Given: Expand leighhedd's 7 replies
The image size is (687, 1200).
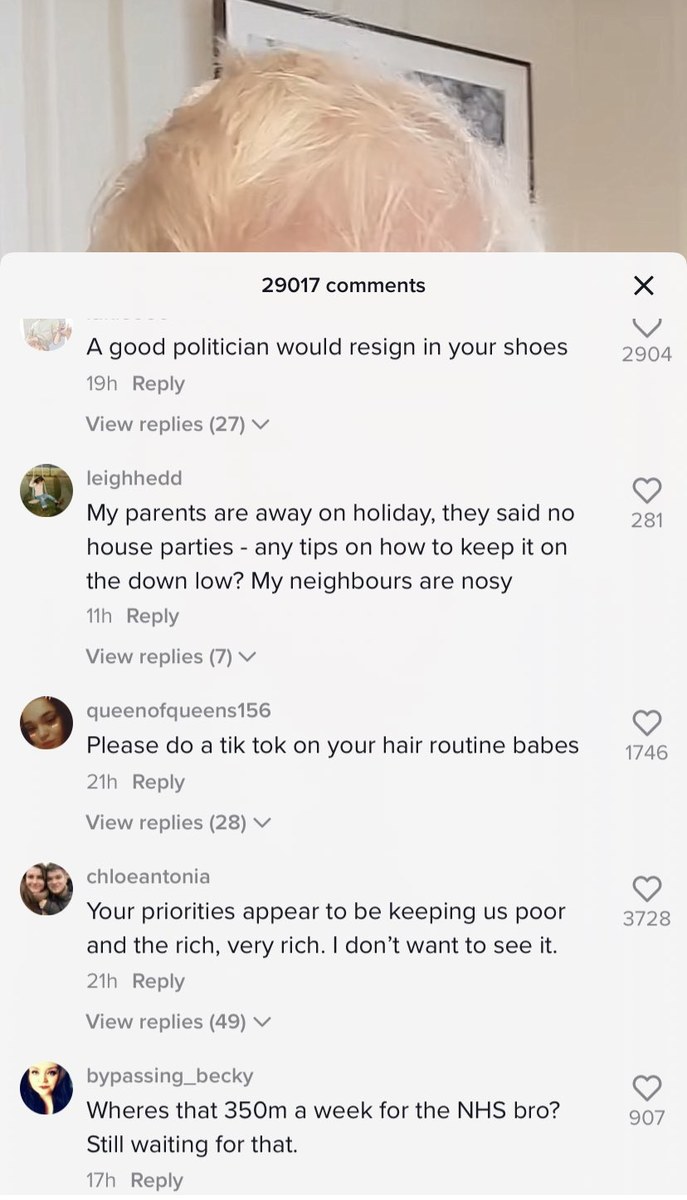Looking at the screenshot, I should (171, 656).
